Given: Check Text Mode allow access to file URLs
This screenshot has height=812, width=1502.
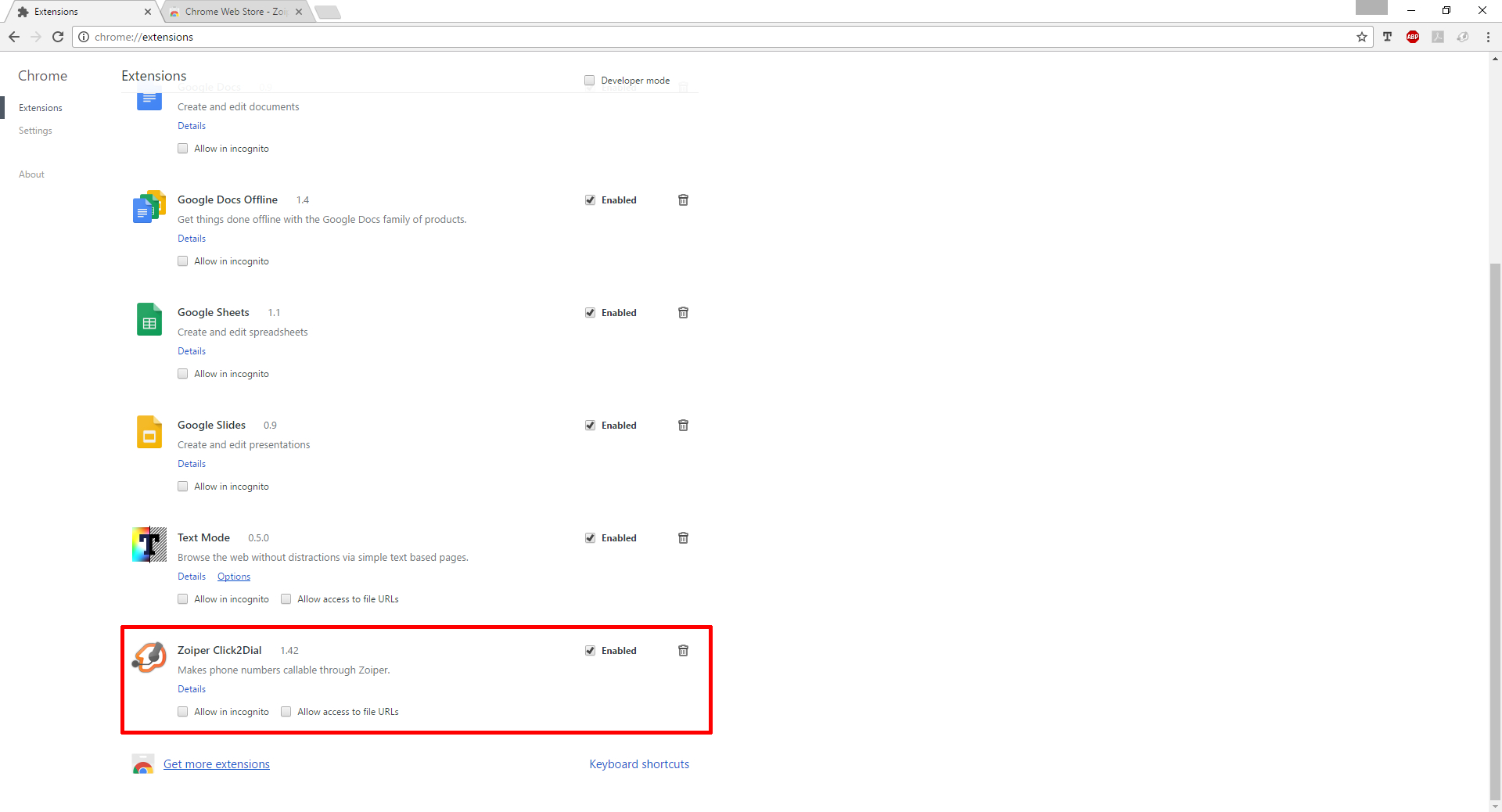Looking at the screenshot, I should point(286,599).
